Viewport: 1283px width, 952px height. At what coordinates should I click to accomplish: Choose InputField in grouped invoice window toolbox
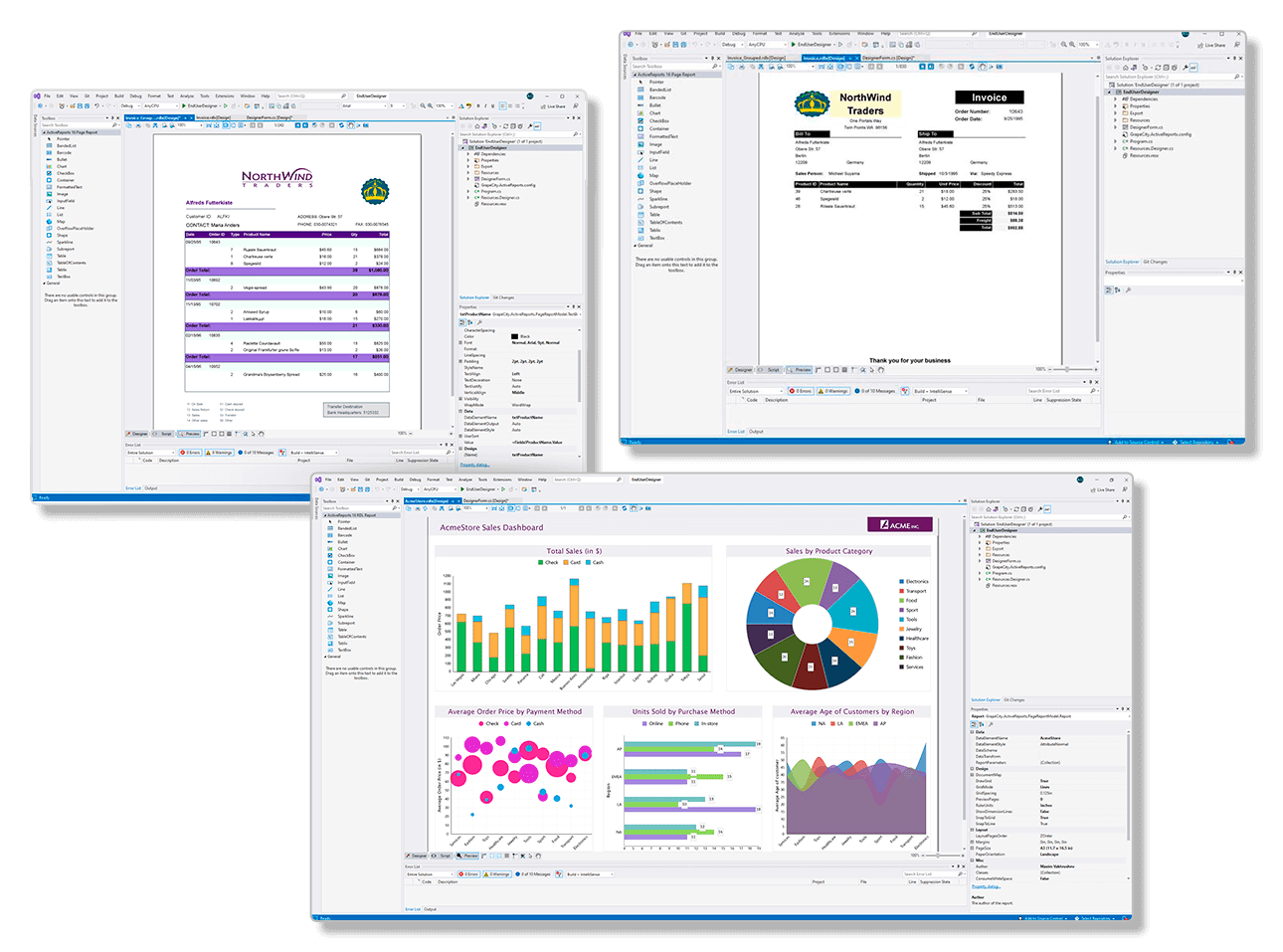(x=65, y=201)
